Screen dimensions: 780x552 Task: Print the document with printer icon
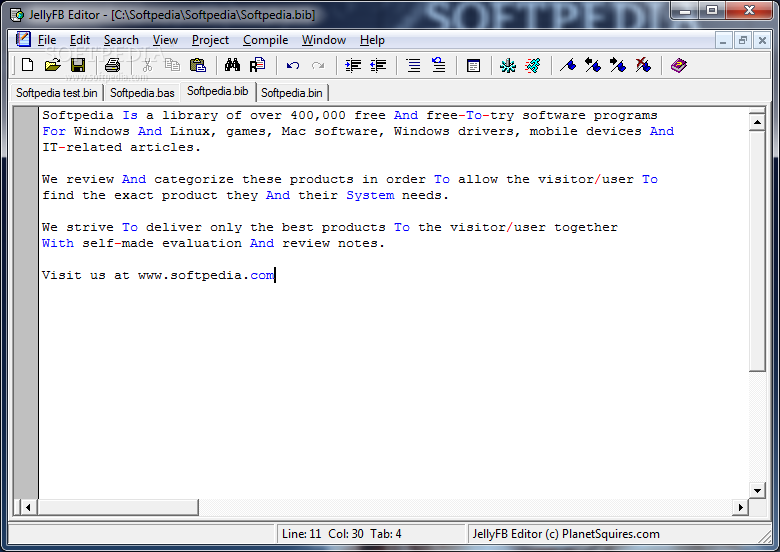(112, 65)
